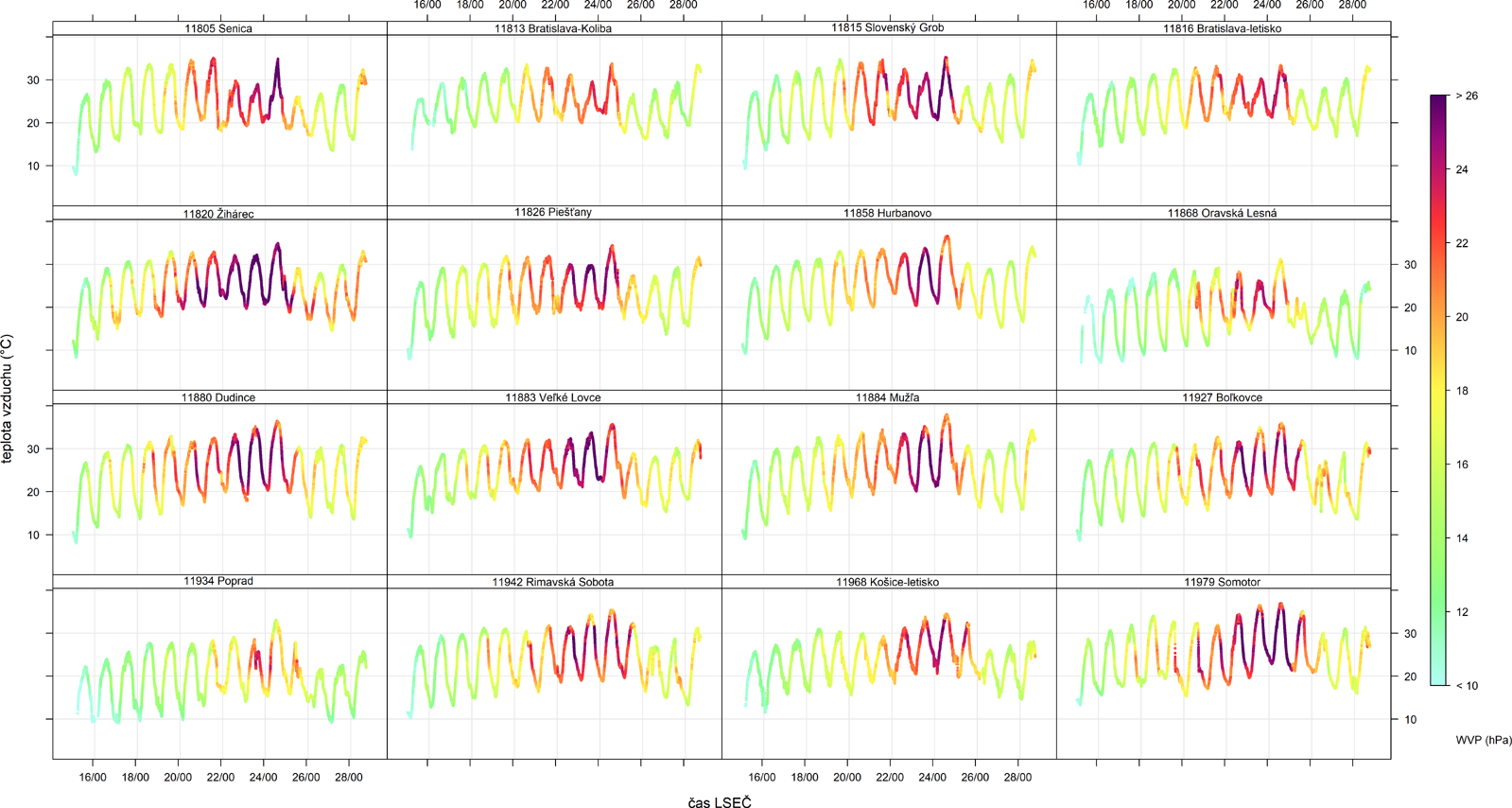
Task: Click the 11815 Slovenský Grob strip label
Action: (888, 28)
